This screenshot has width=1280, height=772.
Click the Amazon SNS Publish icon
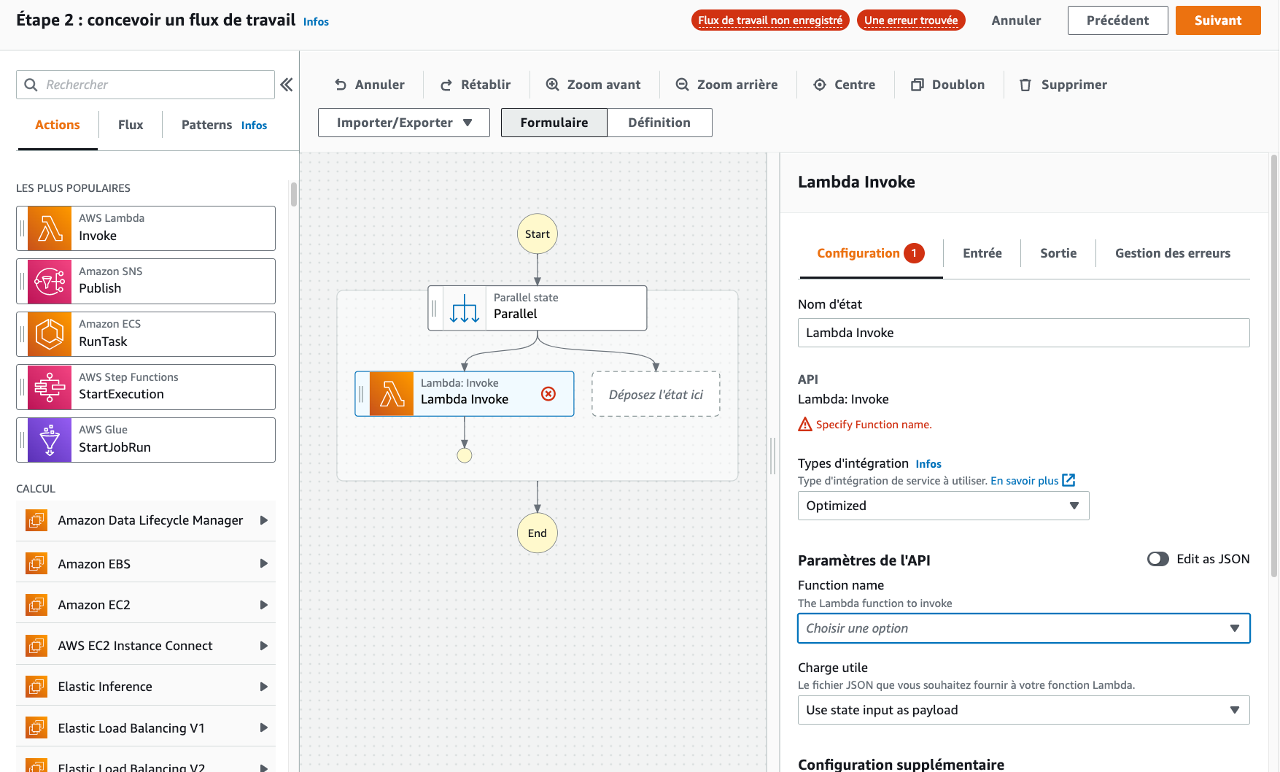(49, 281)
